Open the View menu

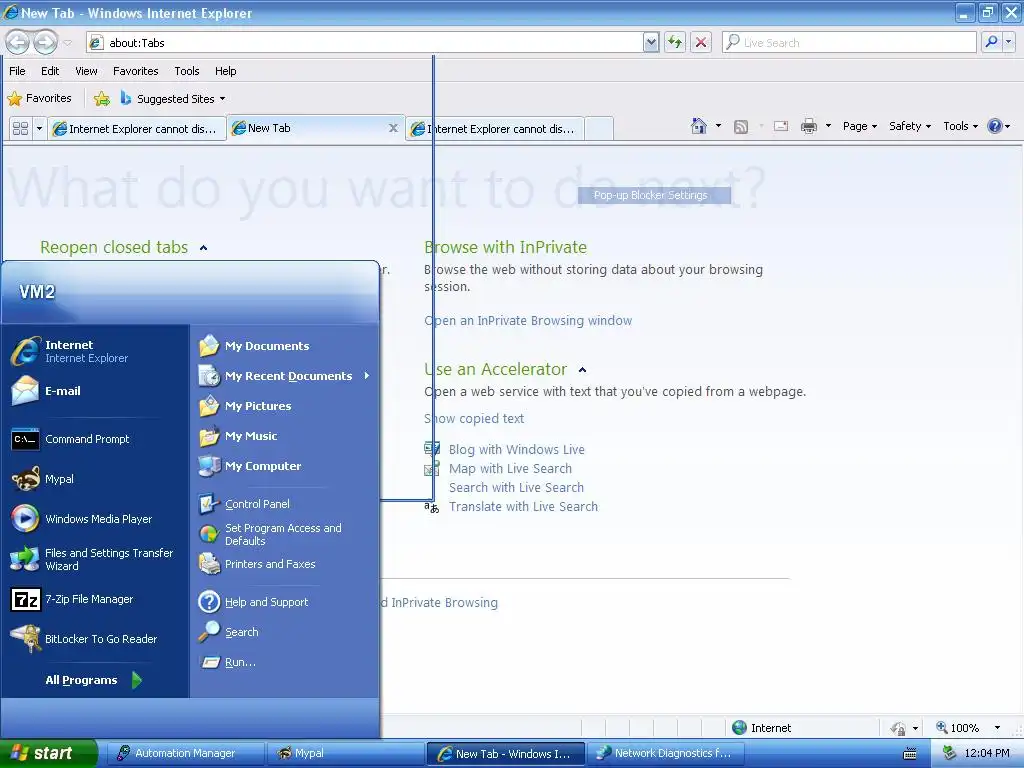click(86, 71)
